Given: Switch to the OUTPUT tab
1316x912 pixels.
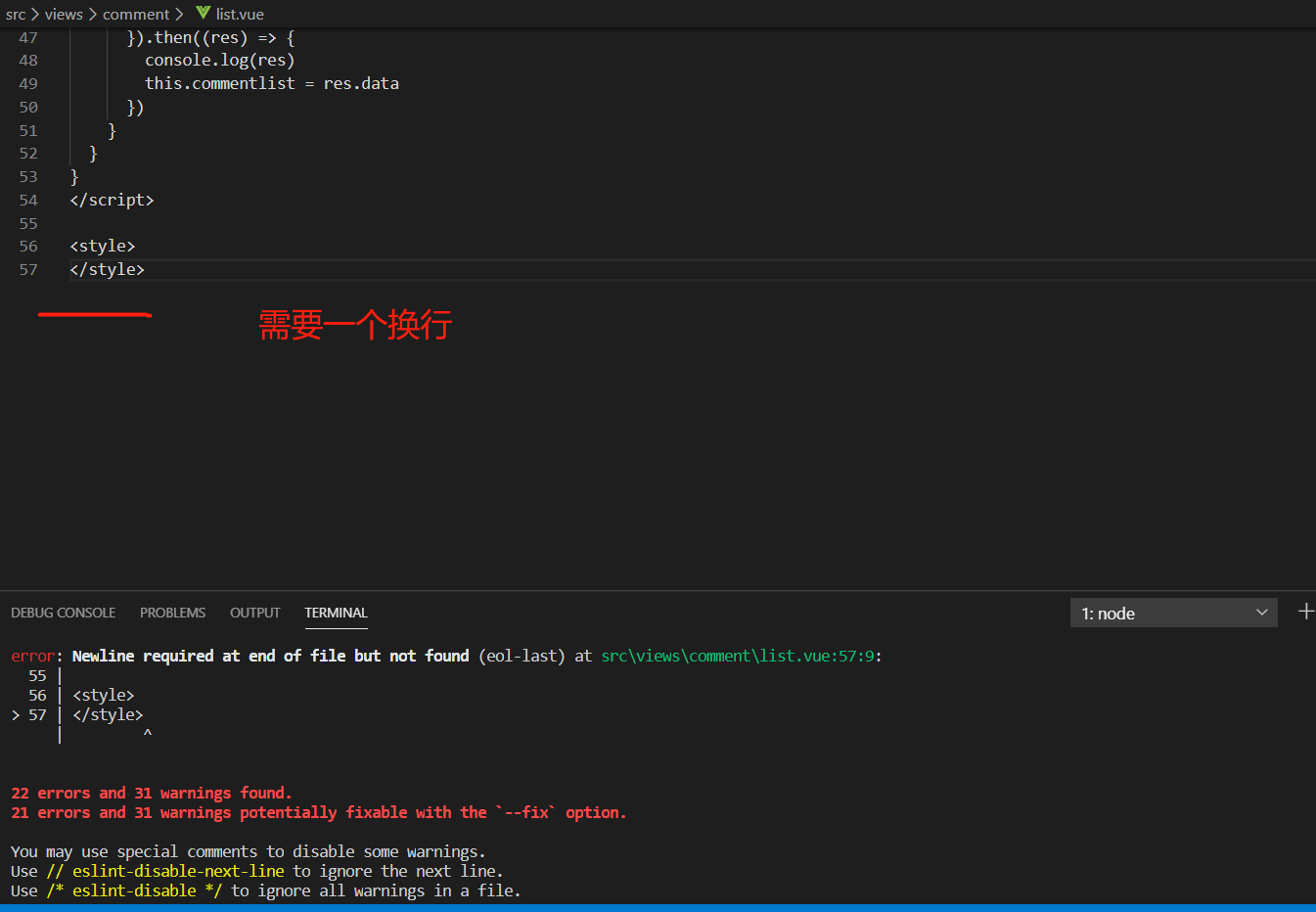Looking at the screenshot, I should [x=254, y=613].
